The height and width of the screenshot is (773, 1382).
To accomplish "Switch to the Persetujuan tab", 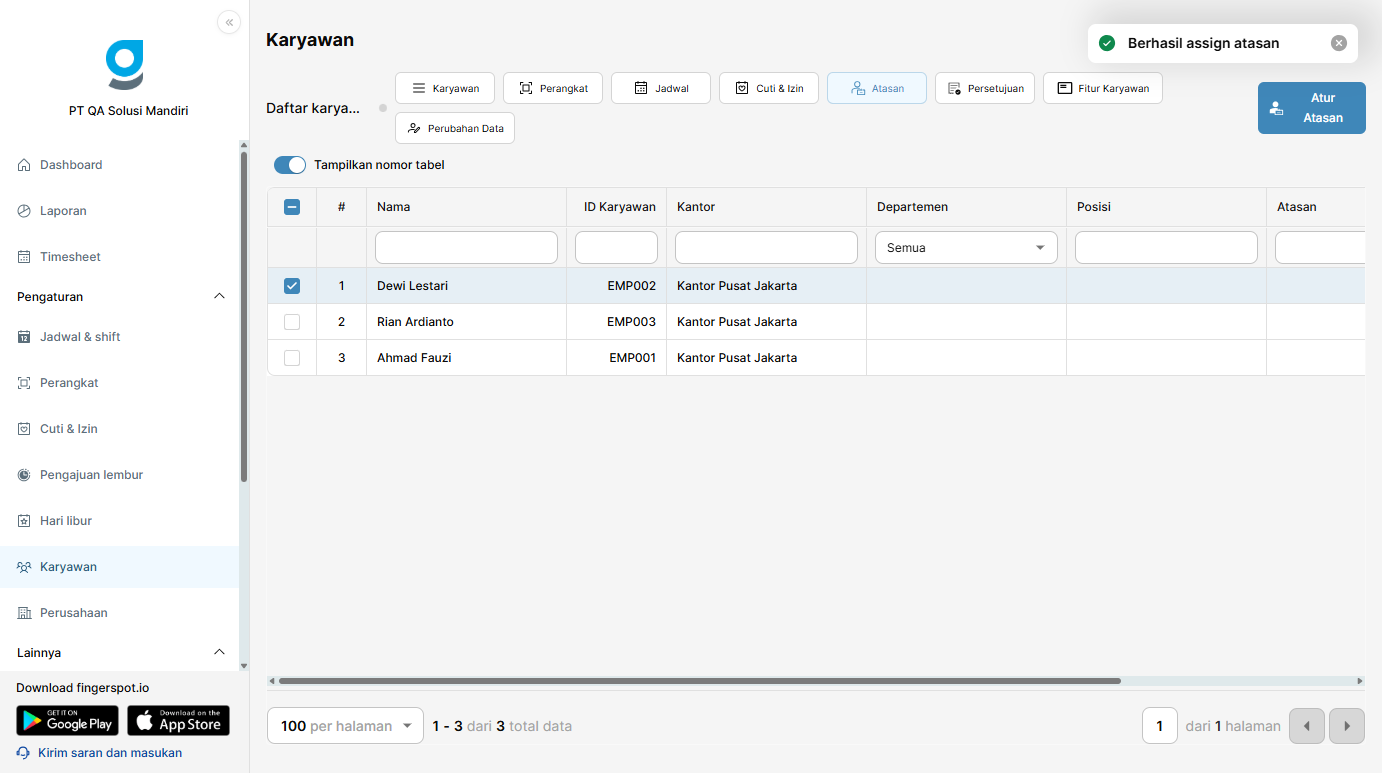I will click(985, 88).
